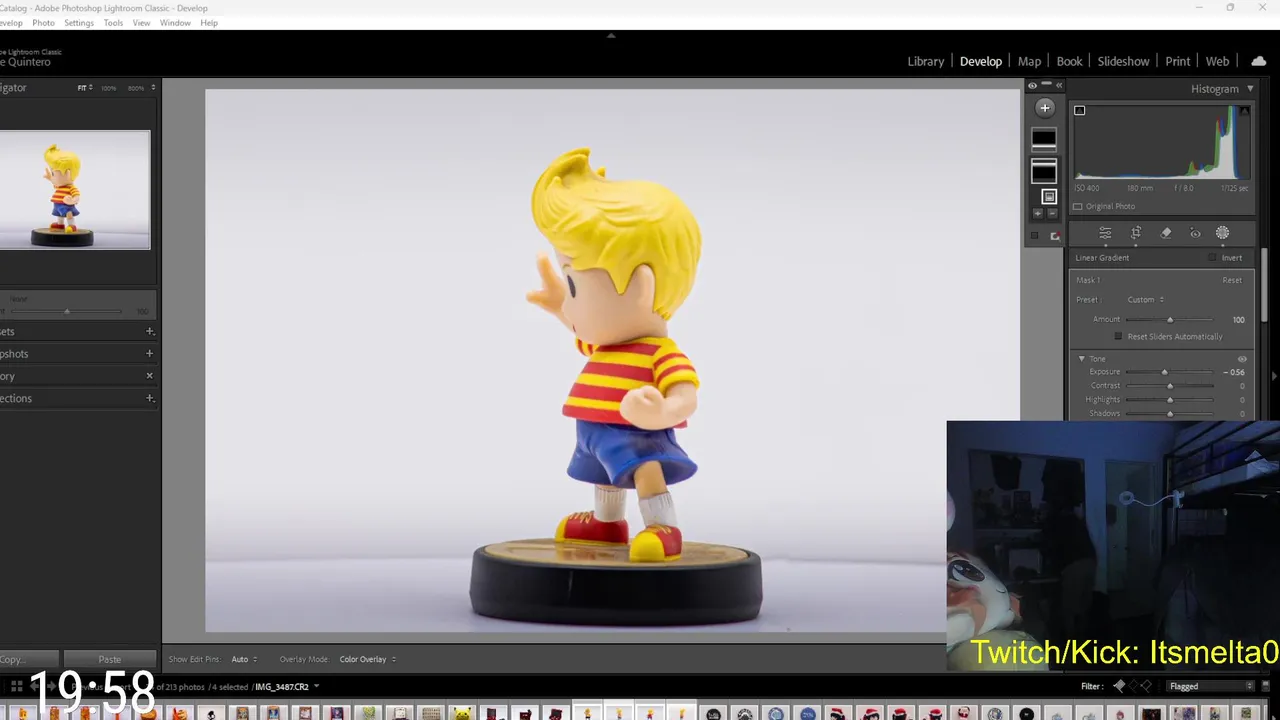Switch to the Print module
Screen dimensions: 1280x720
(x=1177, y=61)
